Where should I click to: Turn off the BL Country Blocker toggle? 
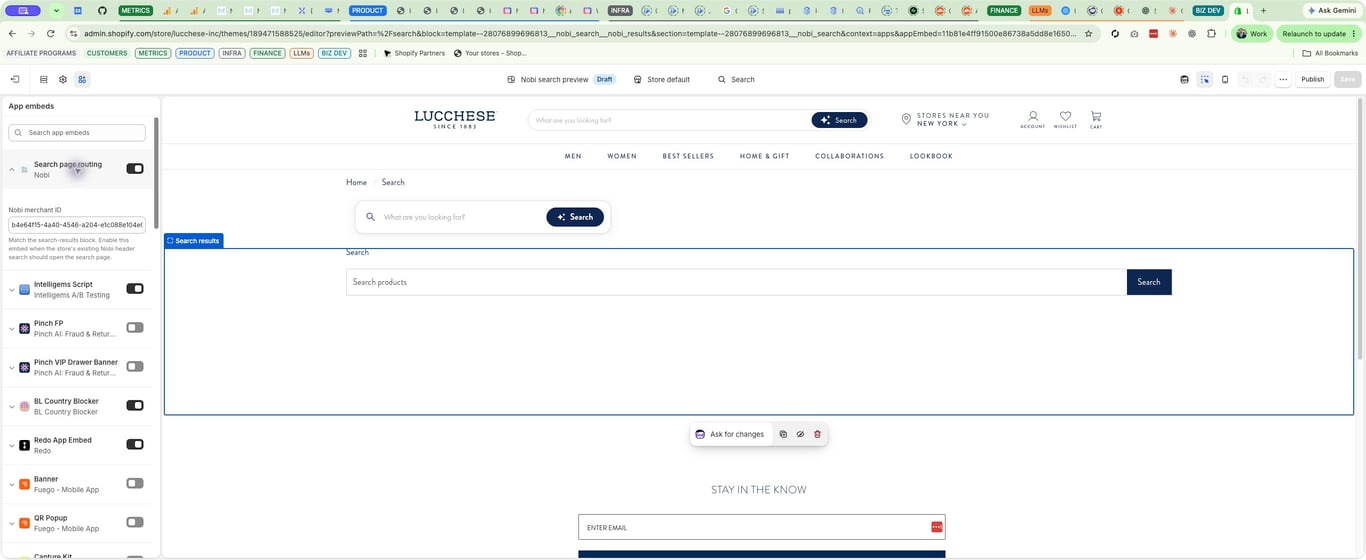pos(135,405)
